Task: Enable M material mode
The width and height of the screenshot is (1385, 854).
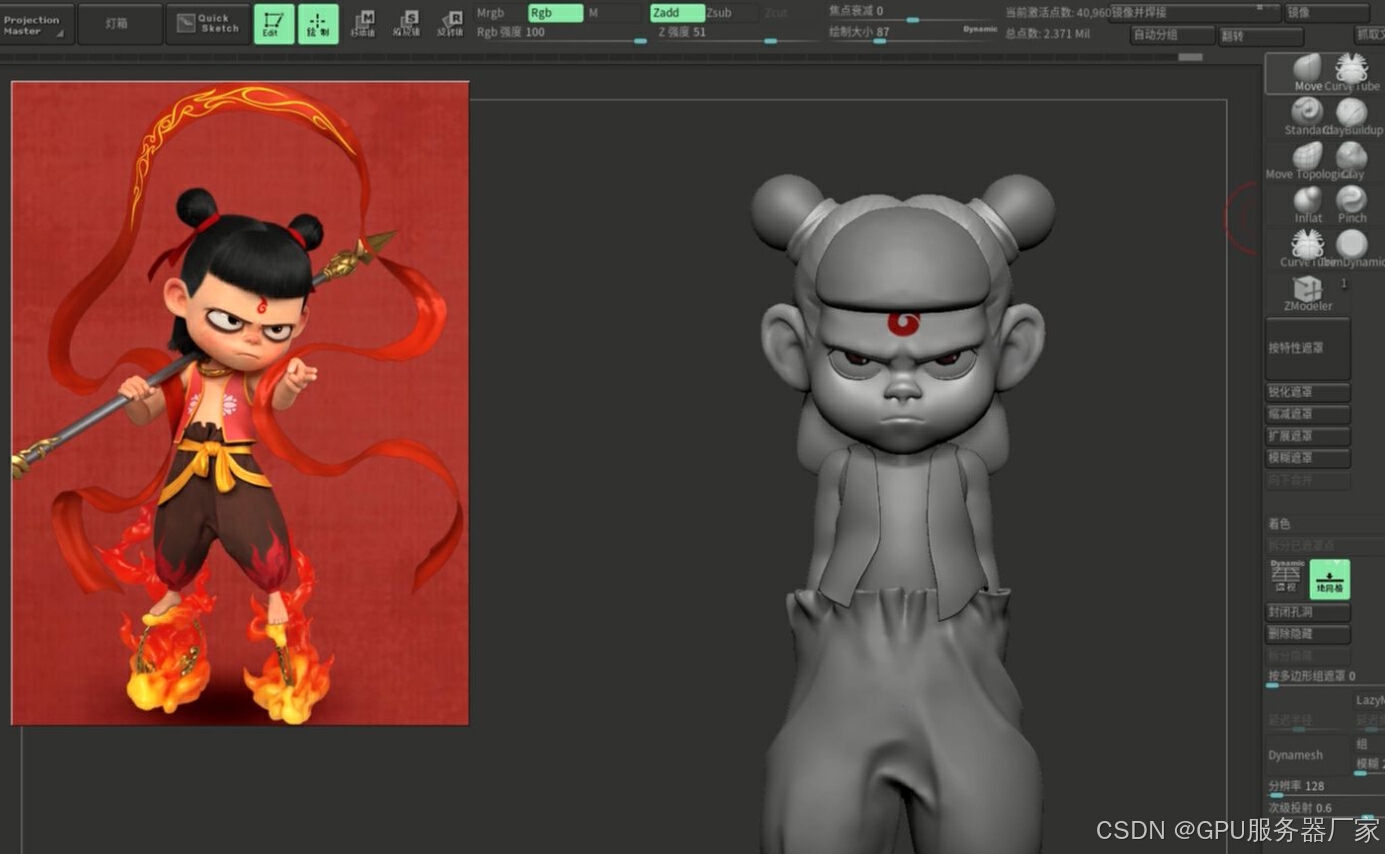Action: point(613,13)
